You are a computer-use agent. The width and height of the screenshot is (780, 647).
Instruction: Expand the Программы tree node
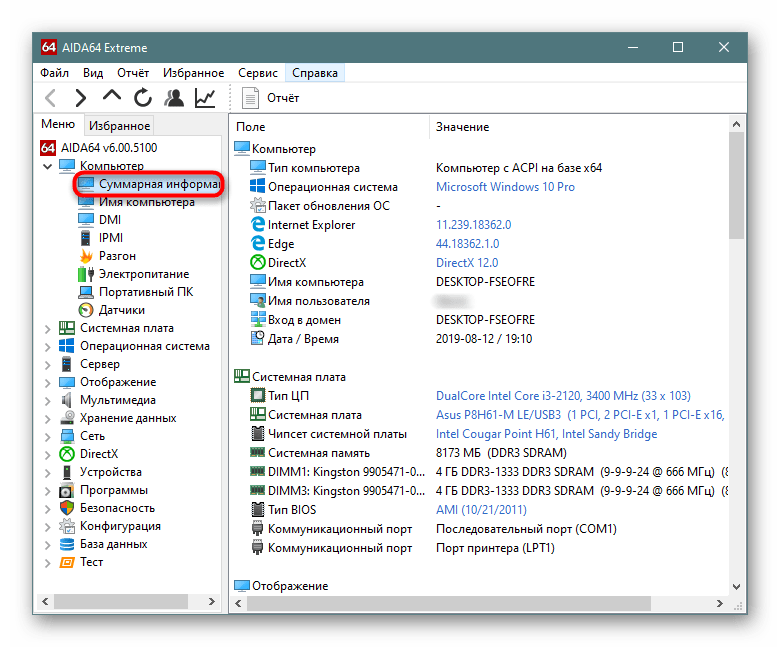pyautogui.click(x=47, y=490)
